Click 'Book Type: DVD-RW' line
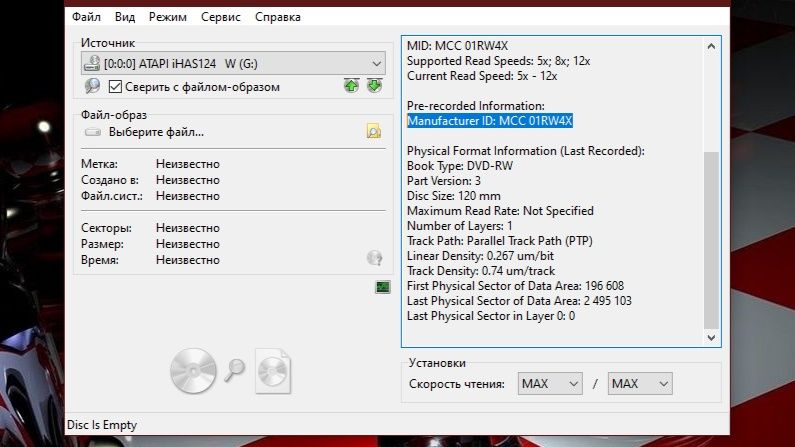 point(460,166)
